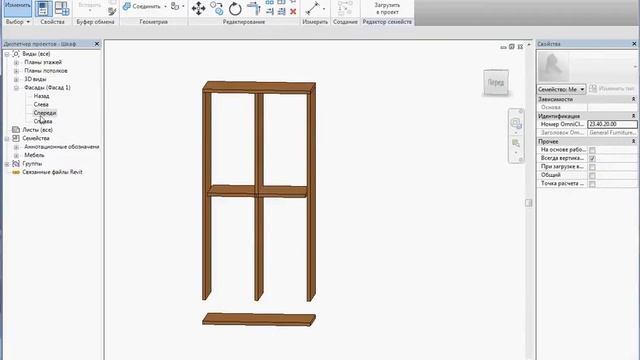Collapse the Прочее section
Image resolution: width=640 pixels, height=360 pixels.
point(633,142)
